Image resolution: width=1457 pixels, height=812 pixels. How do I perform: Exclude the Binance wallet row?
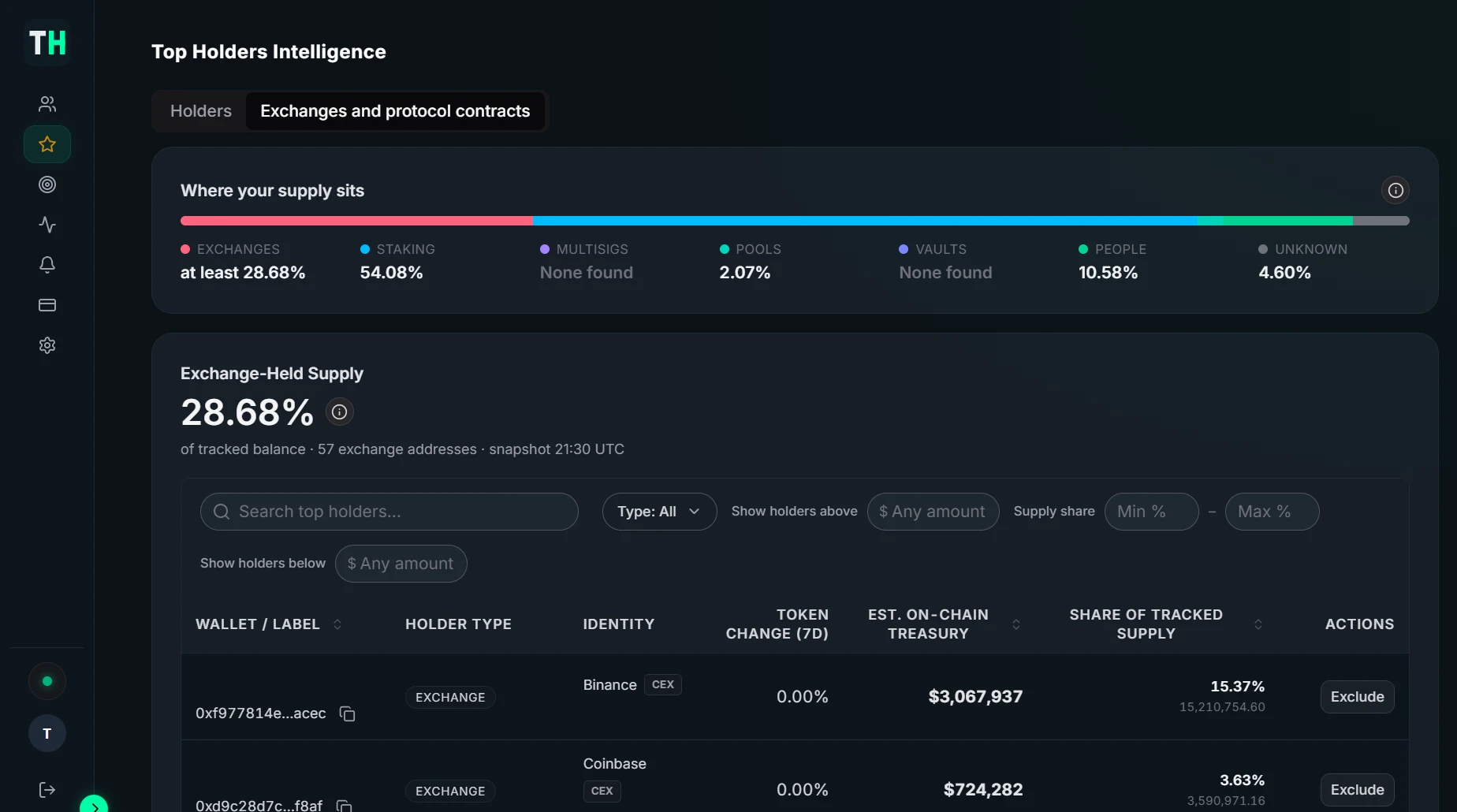(x=1358, y=697)
